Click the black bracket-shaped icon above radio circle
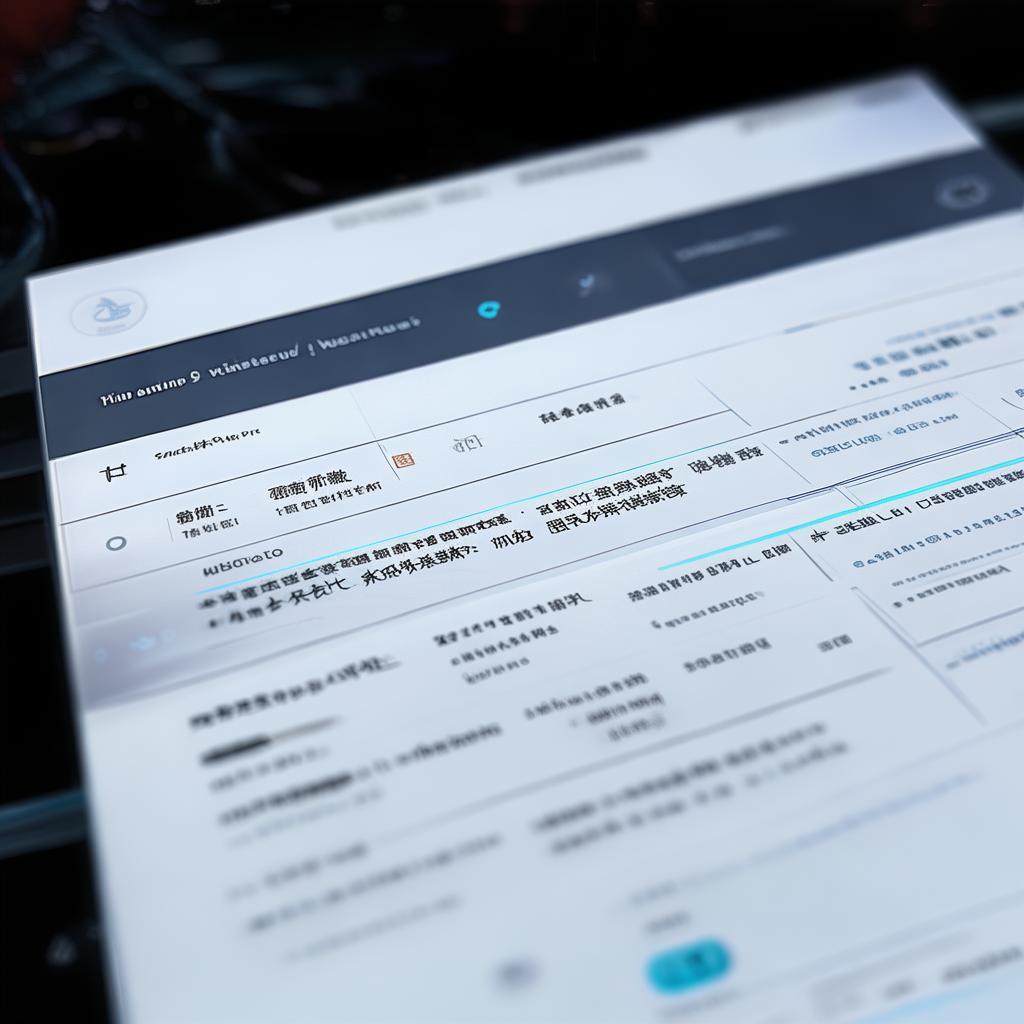The image size is (1024, 1024). (113, 471)
